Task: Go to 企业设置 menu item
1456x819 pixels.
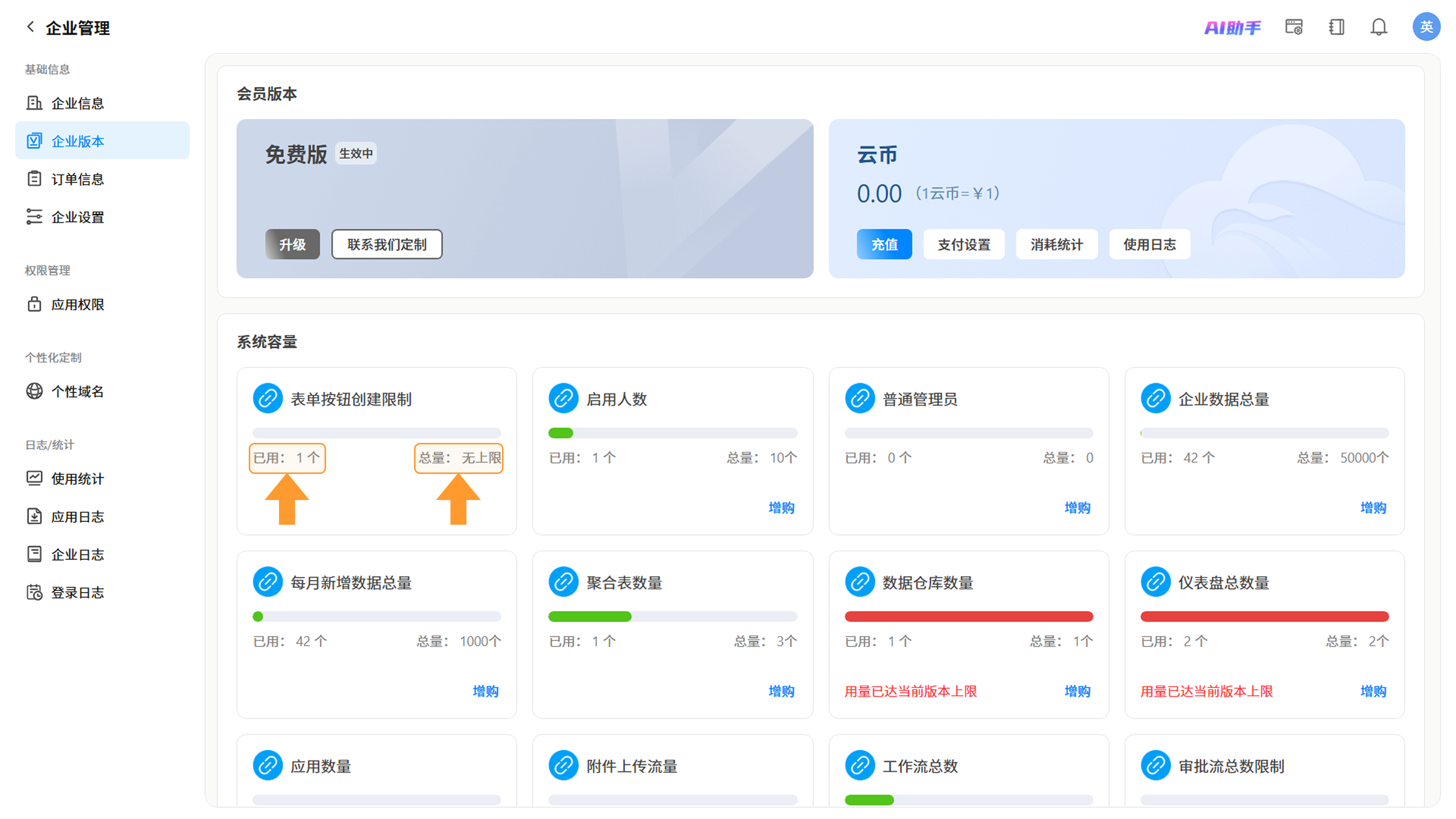Action: click(102, 217)
